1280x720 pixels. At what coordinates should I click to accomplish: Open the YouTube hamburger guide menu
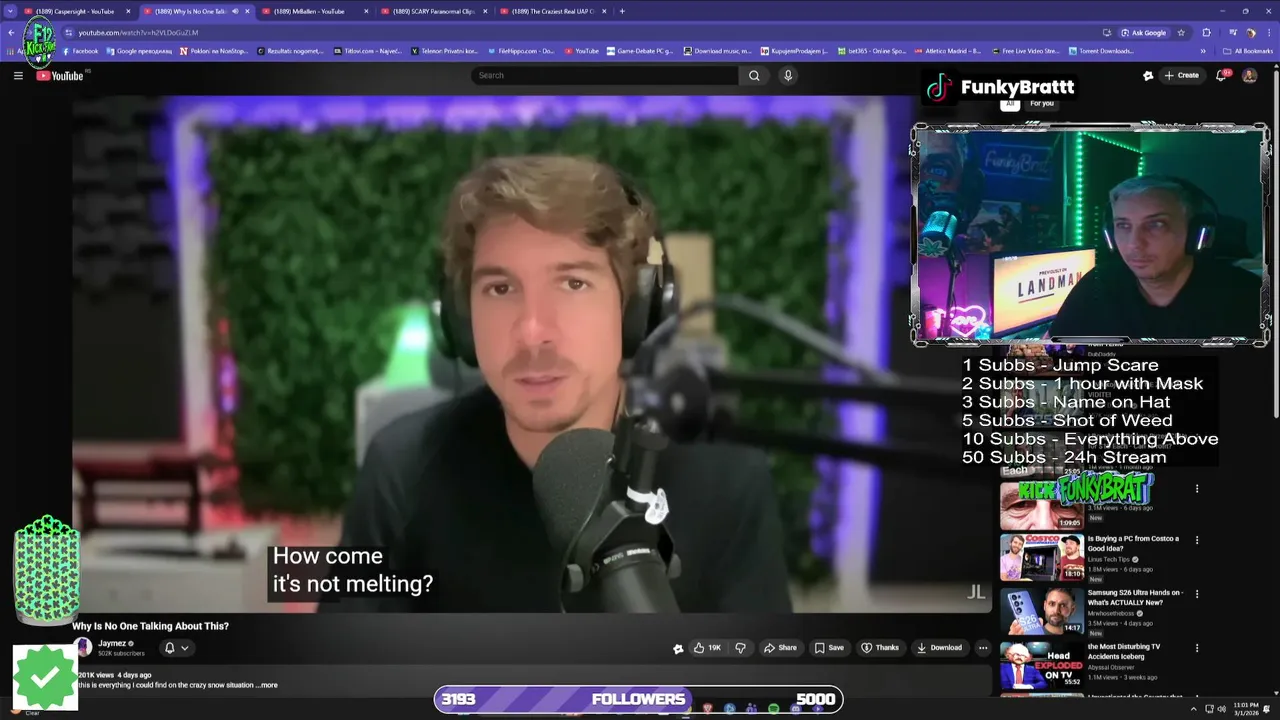(x=18, y=75)
